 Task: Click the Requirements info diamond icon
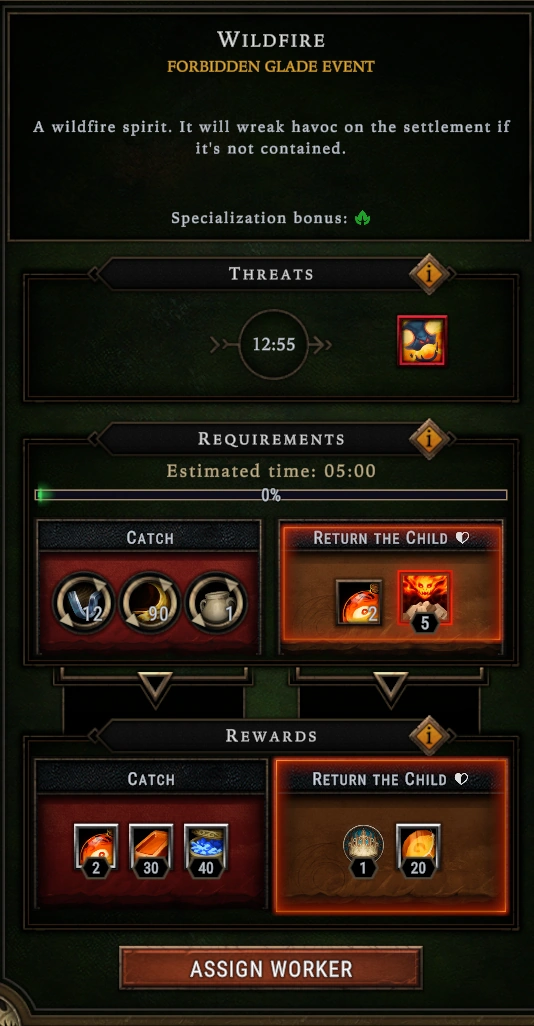[x=429, y=439]
